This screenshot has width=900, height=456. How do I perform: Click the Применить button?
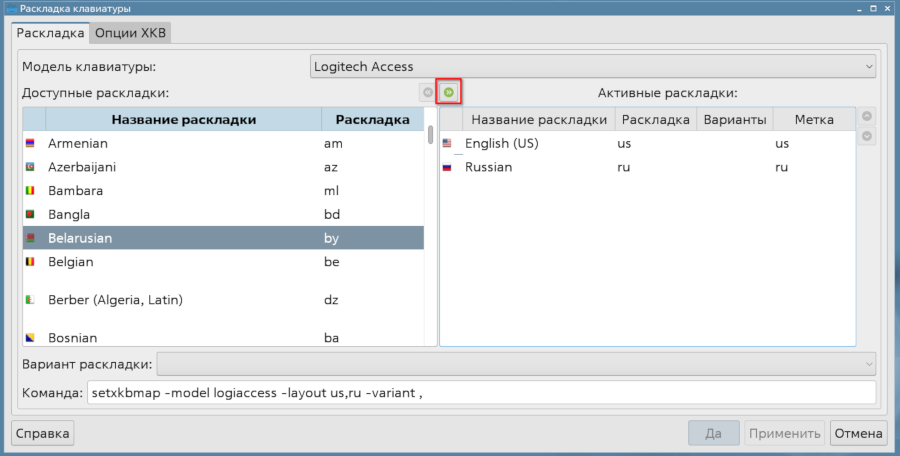point(784,434)
